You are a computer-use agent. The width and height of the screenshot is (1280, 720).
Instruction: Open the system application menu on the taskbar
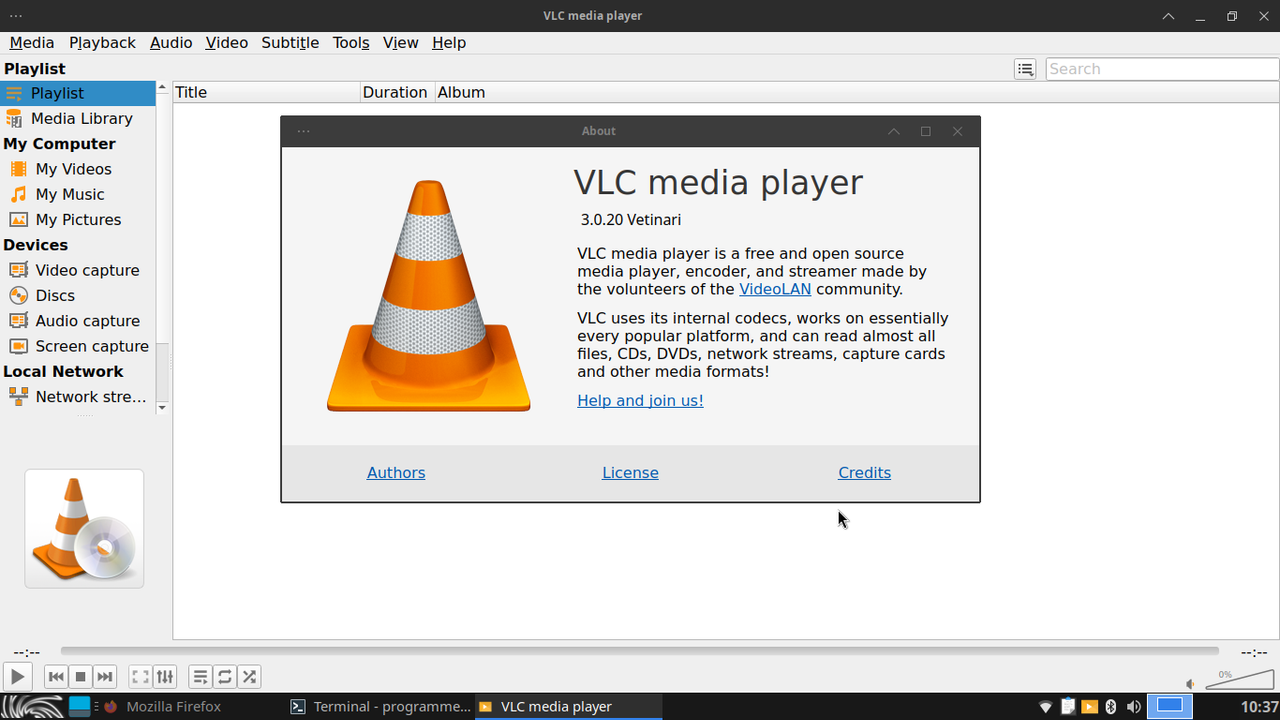coord(32,706)
